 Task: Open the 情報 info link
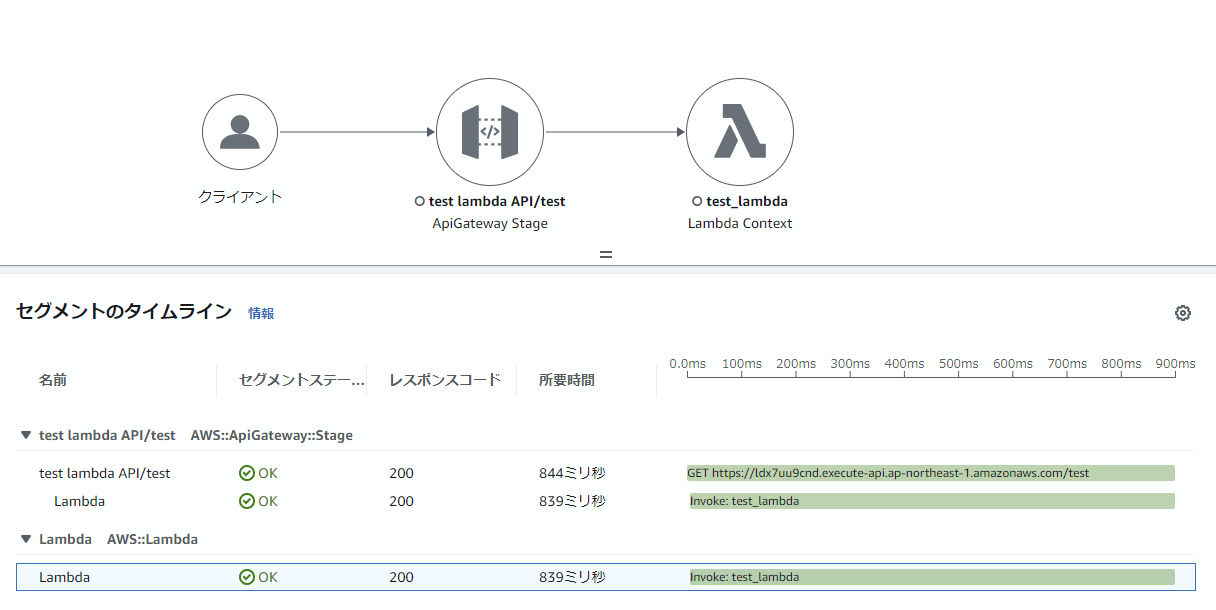261,313
